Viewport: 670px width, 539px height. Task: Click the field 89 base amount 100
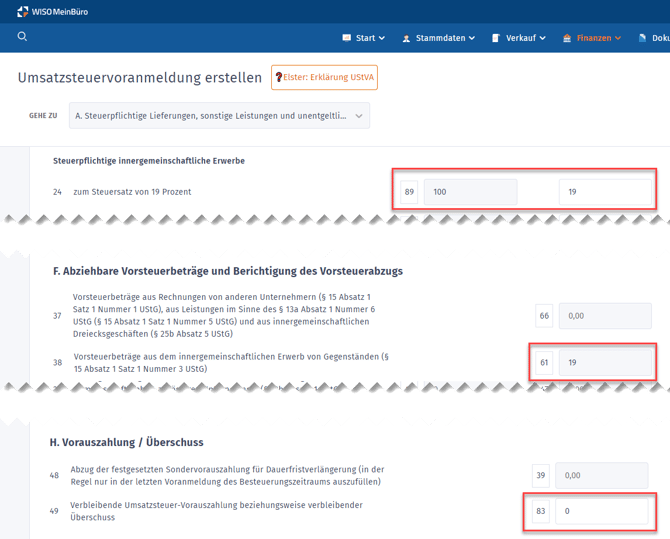470,192
